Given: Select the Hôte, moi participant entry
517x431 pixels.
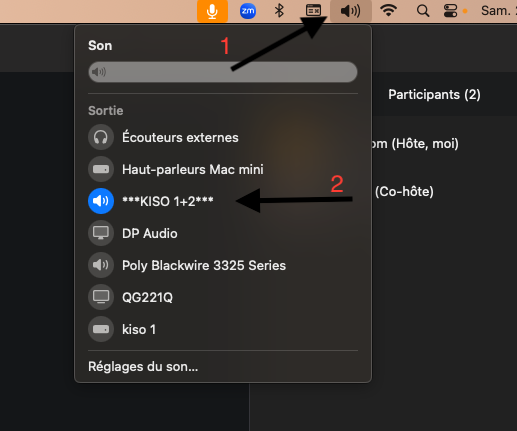Looking at the screenshot, I should [x=415, y=144].
